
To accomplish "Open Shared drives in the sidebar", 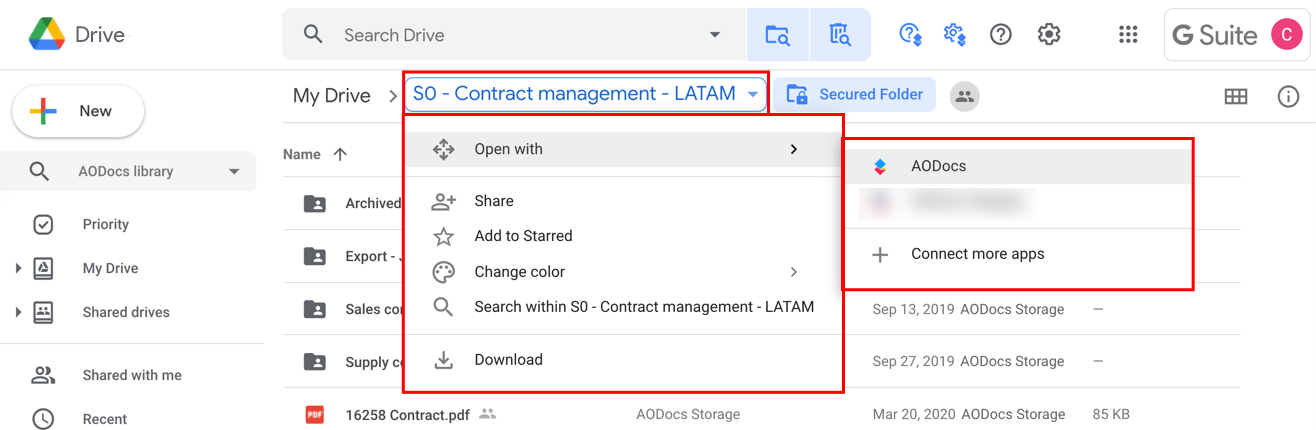I will coord(126,312).
